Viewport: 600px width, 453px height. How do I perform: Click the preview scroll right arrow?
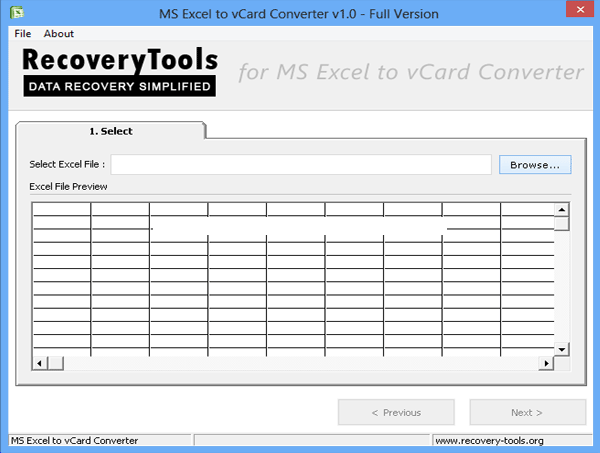(546, 363)
